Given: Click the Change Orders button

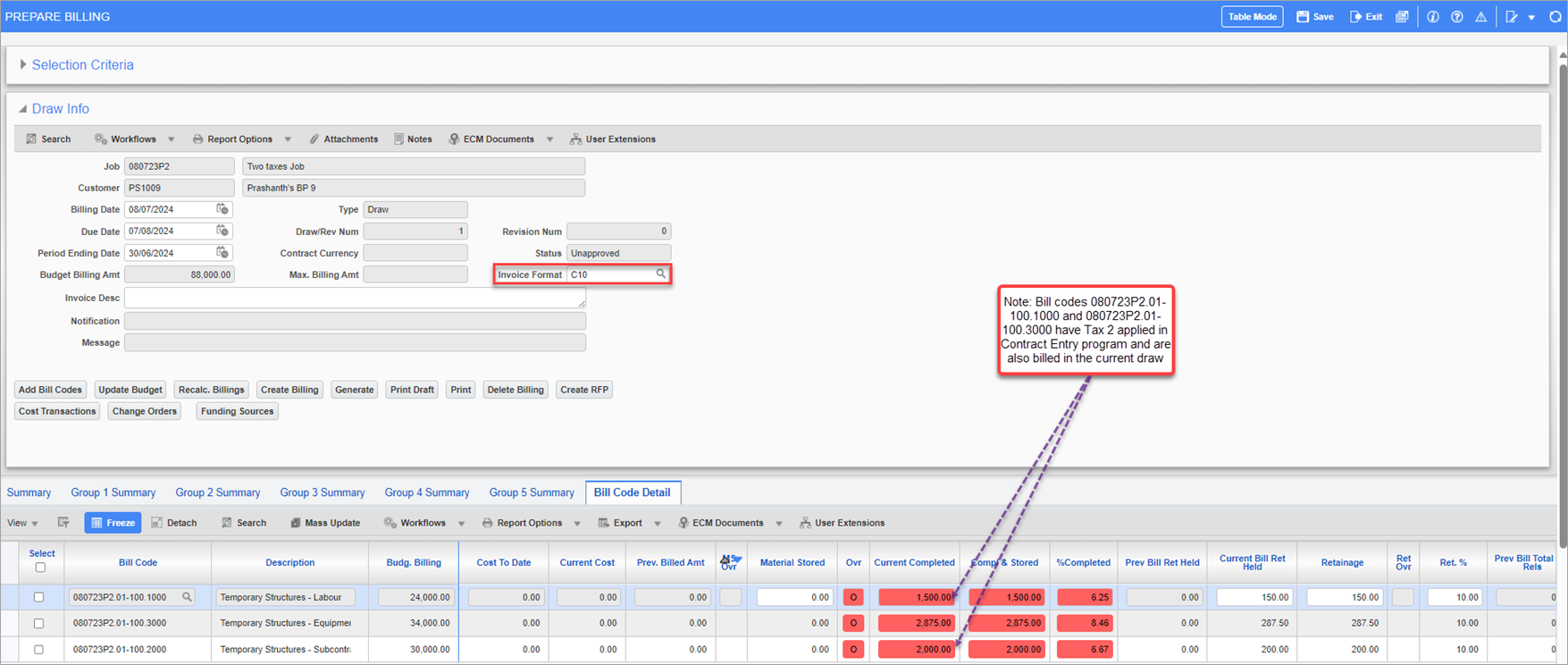Looking at the screenshot, I should pos(145,411).
